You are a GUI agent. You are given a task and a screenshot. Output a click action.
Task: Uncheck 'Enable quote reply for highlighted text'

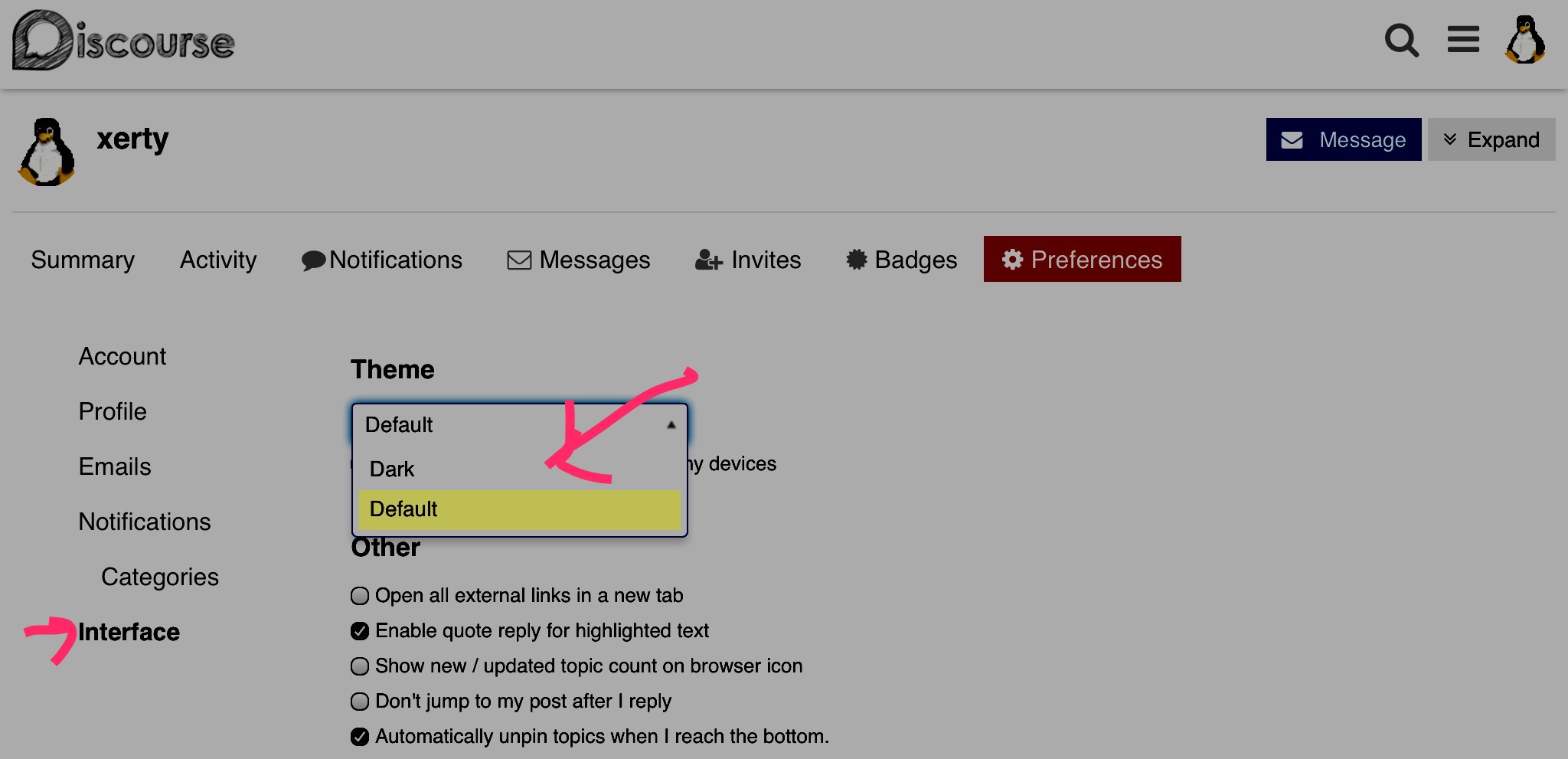click(x=360, y=631)
